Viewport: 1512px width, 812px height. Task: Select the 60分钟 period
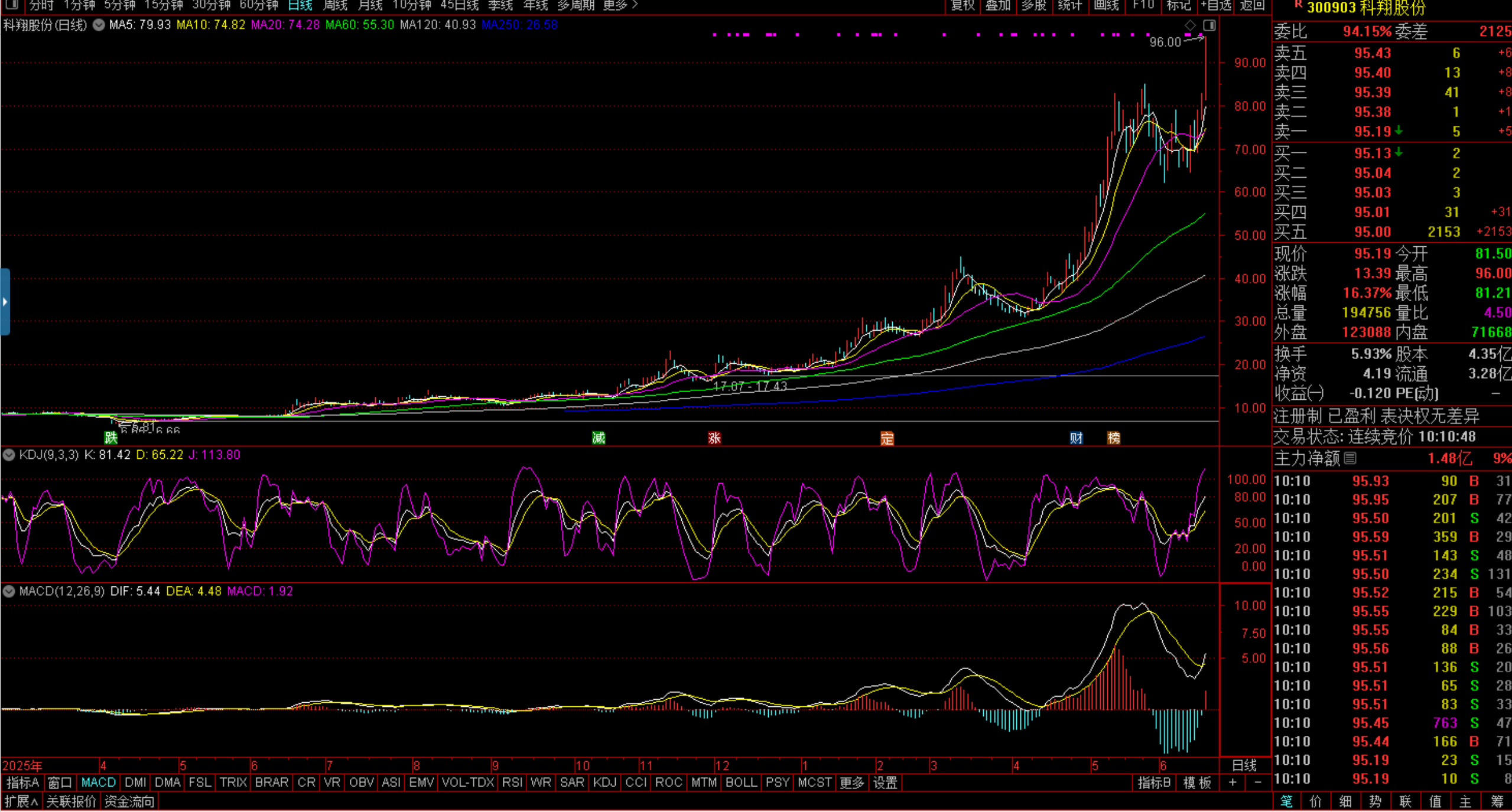pyautogui.click(x=259, y=5)
